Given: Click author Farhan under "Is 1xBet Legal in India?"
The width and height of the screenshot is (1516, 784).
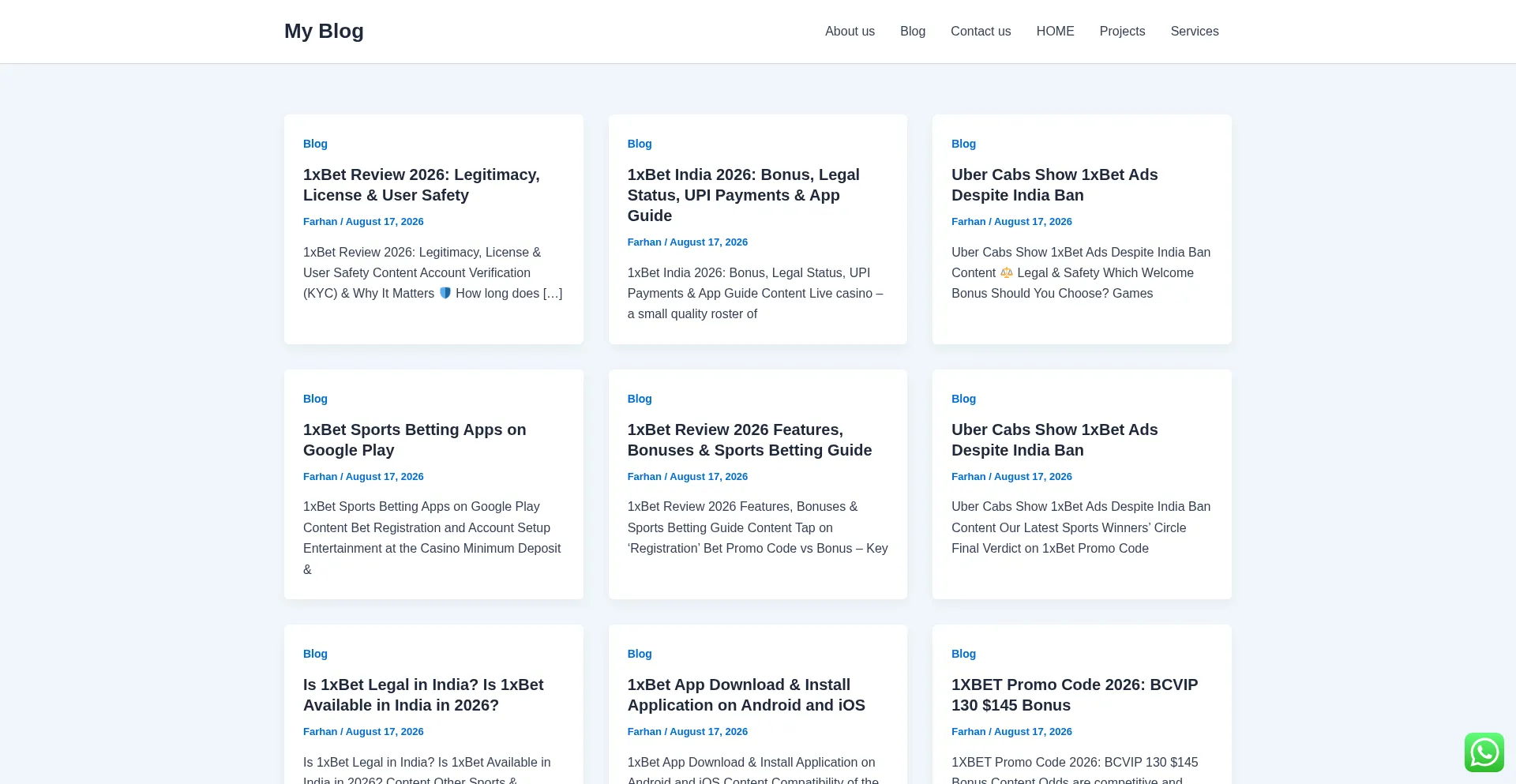Looking at the screenshot, I should (320, 732).
